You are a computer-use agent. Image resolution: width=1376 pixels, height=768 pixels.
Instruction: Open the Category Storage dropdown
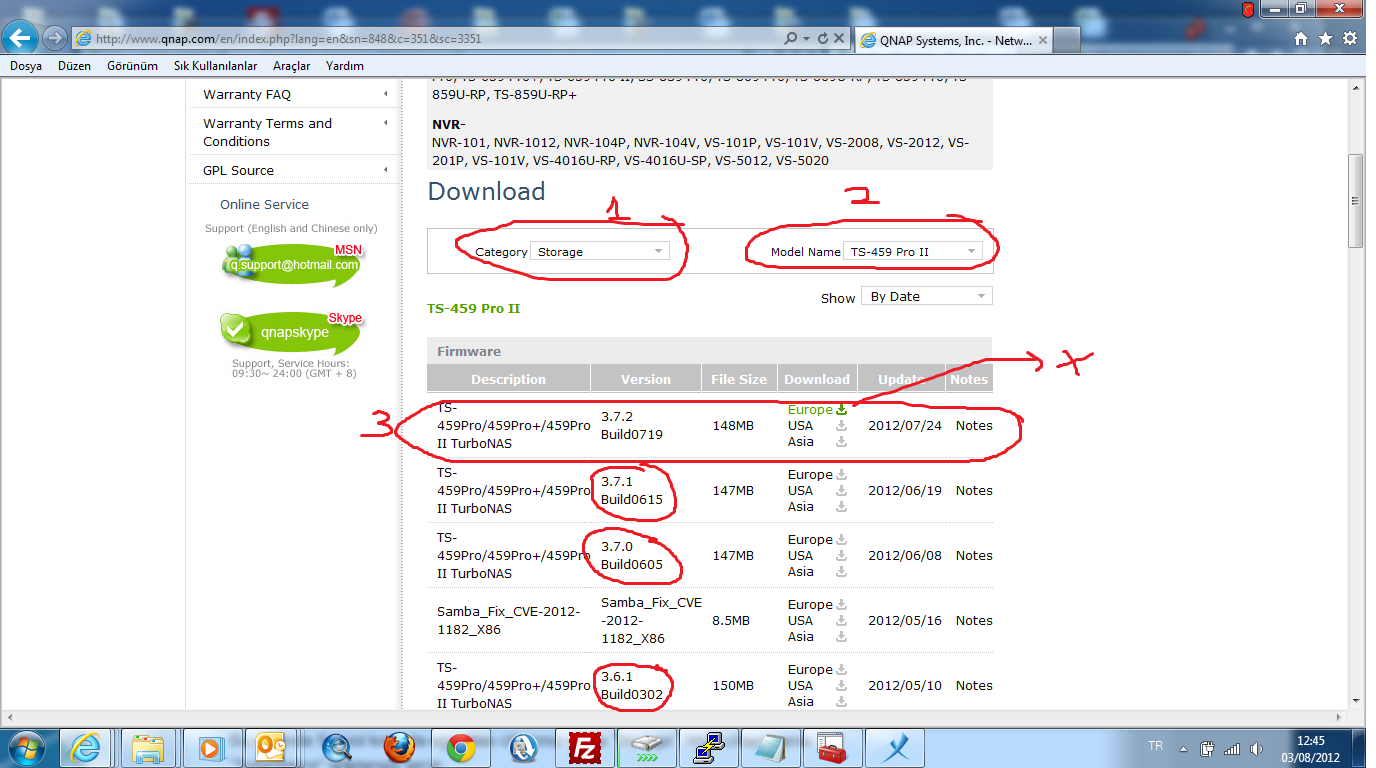(599, 252)
